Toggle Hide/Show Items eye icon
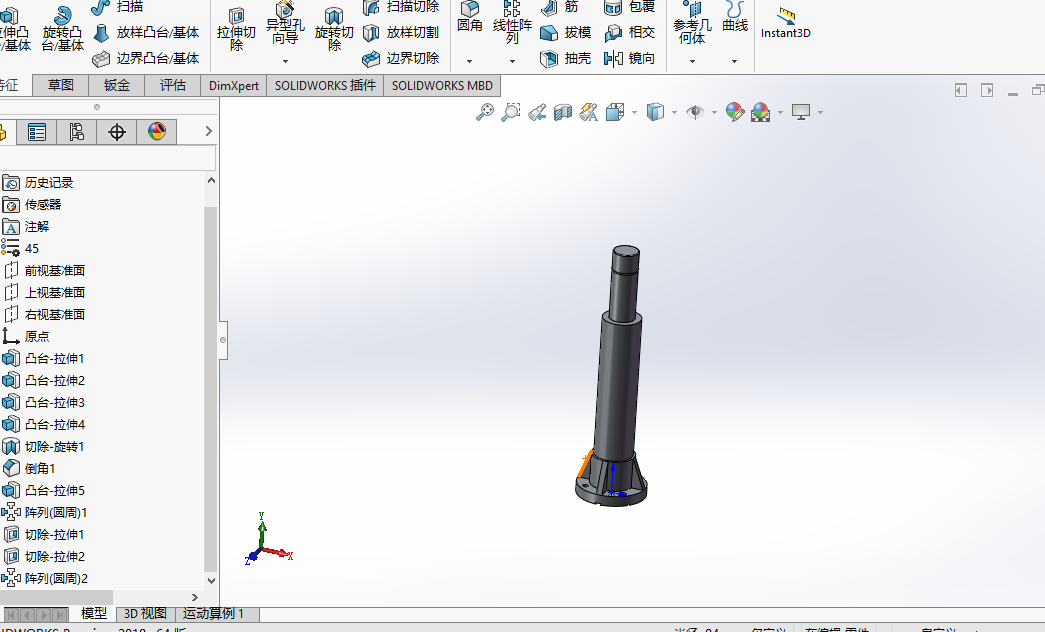 click(695, 112)
